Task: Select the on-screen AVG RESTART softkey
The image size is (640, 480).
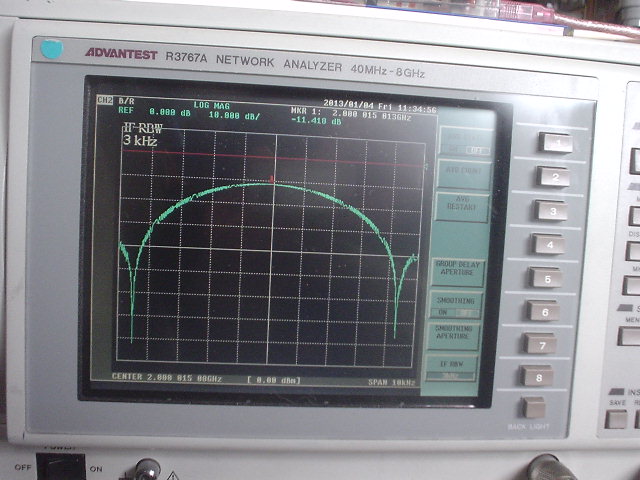Action: (x=461, y=204)
